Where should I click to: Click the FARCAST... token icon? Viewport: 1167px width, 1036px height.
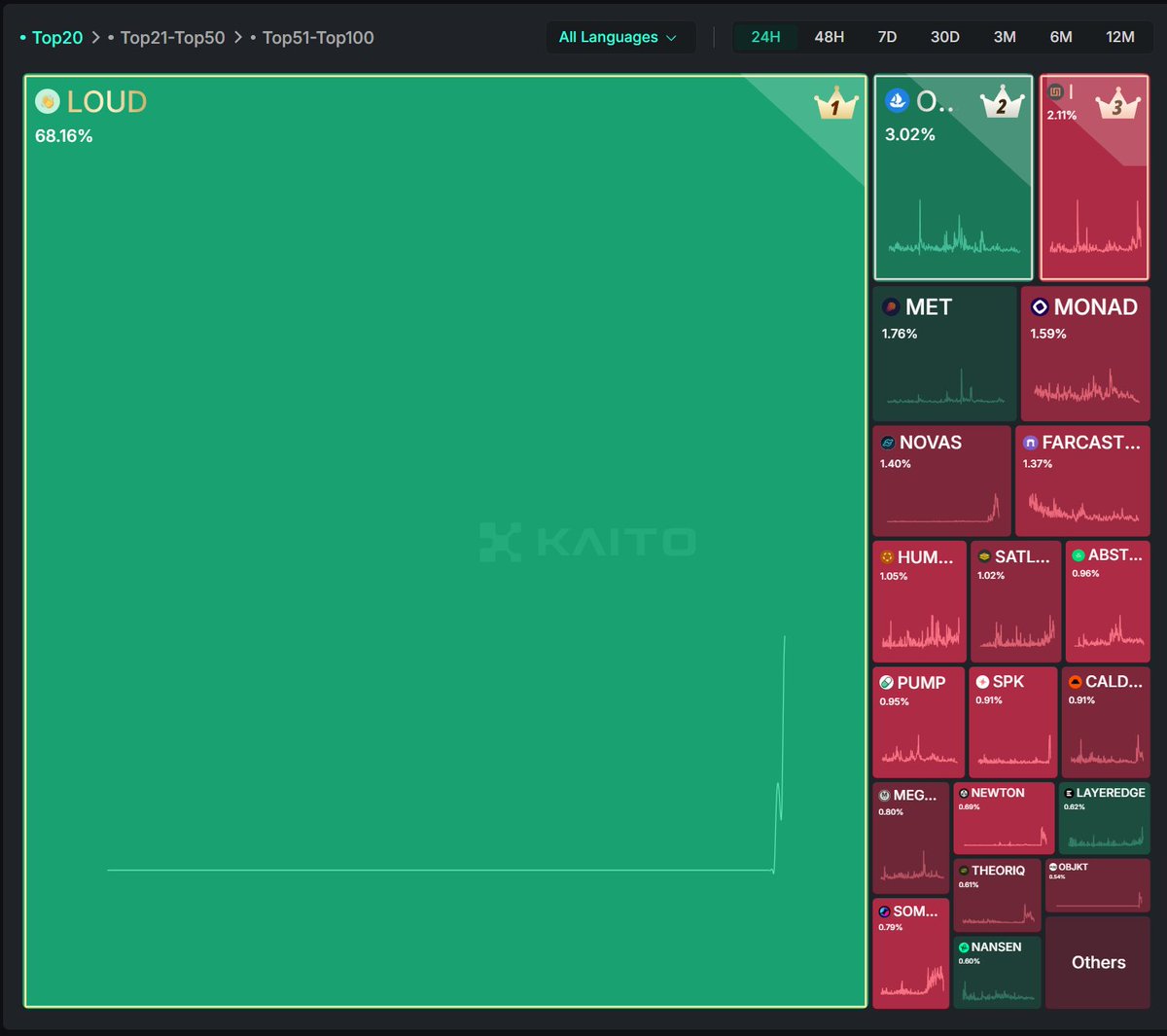click(1031, 443)
